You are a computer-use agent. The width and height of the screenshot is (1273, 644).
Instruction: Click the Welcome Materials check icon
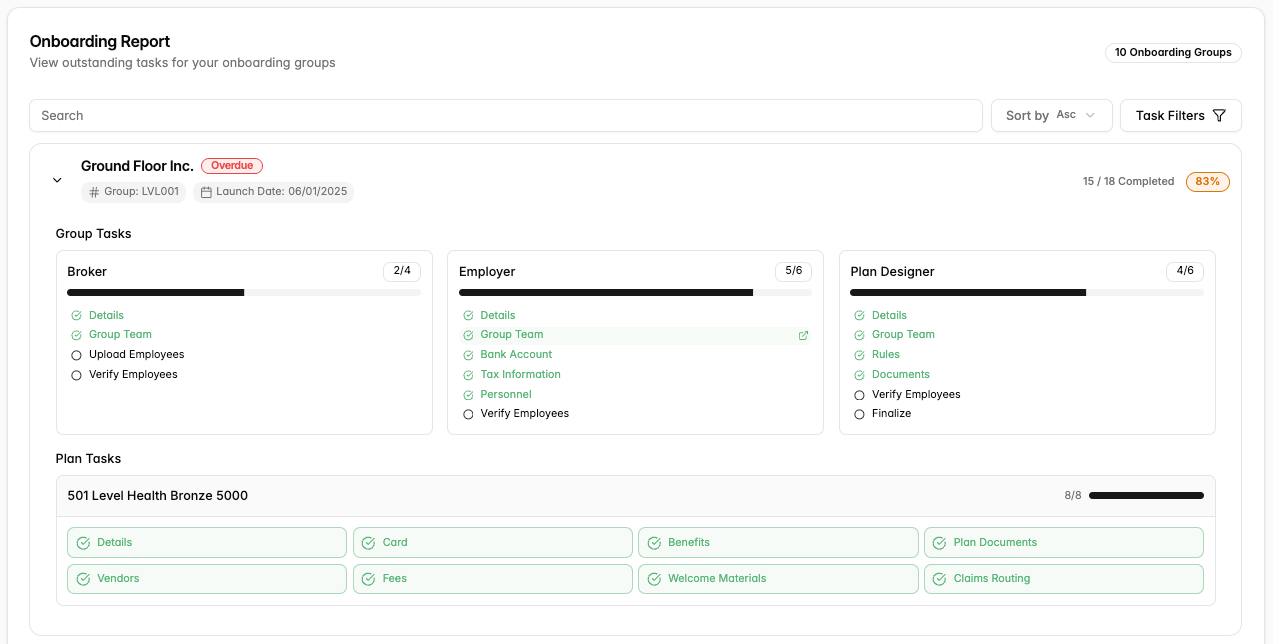654,579
